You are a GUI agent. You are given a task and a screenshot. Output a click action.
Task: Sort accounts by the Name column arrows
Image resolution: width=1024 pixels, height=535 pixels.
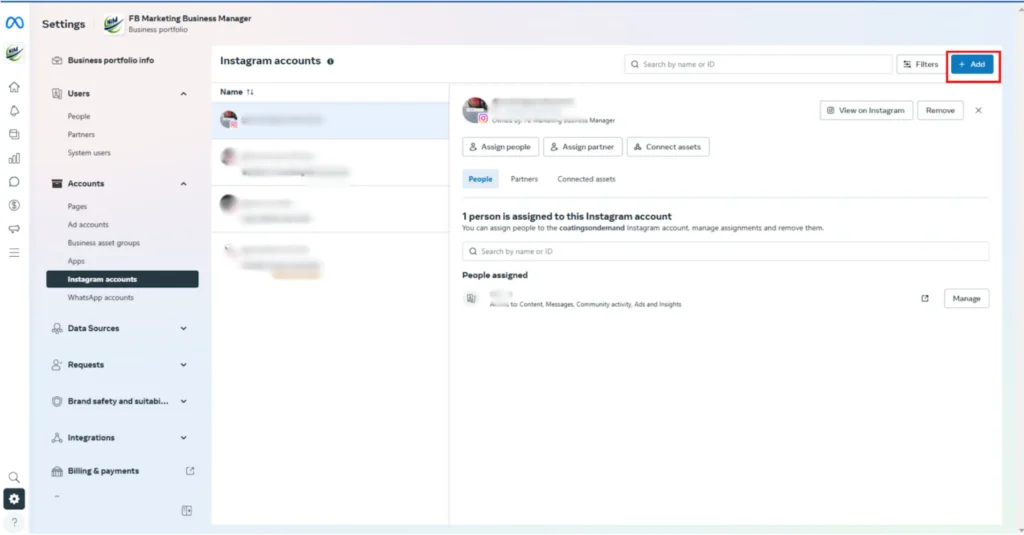(250, 92)
